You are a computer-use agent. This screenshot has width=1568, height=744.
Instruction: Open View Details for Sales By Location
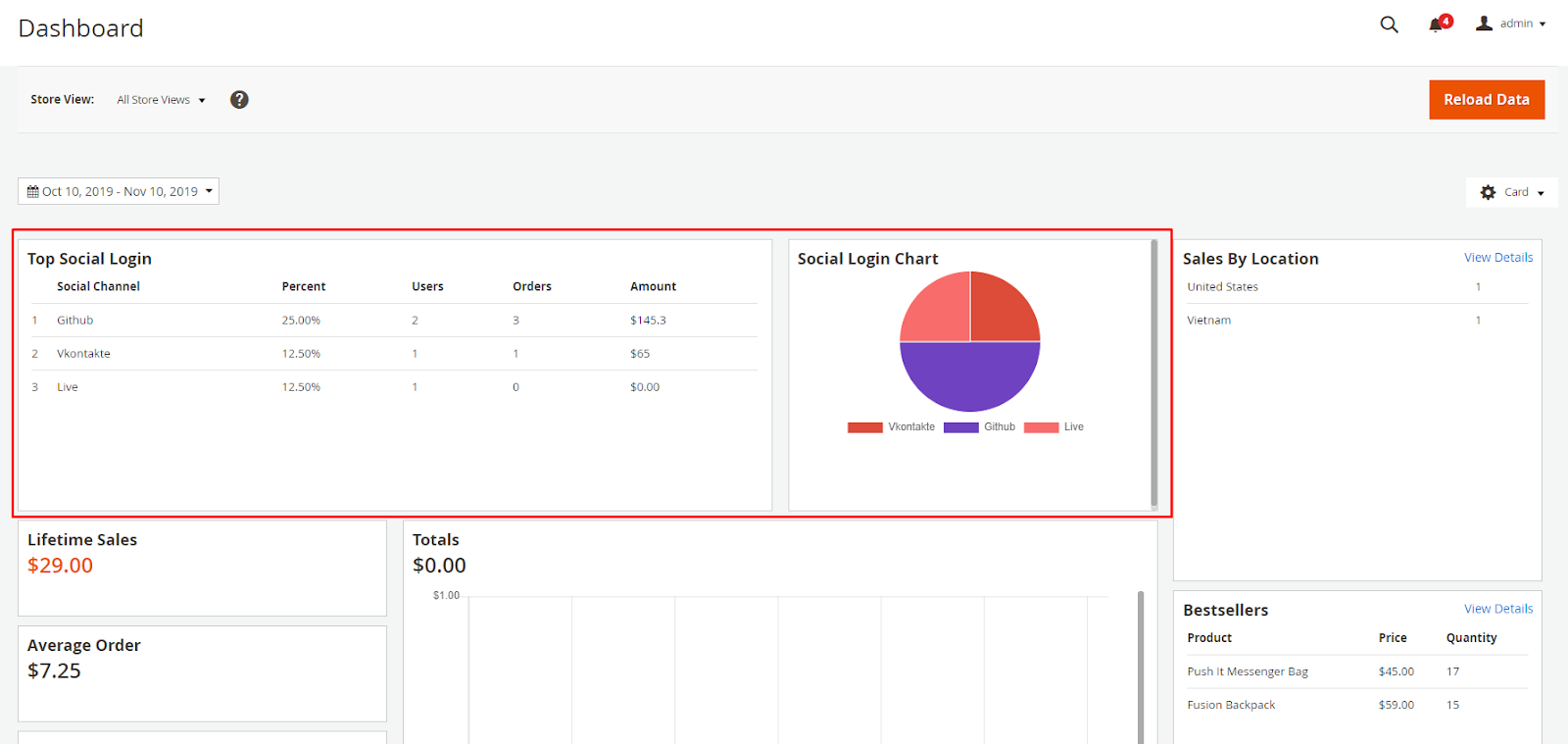1497,258
